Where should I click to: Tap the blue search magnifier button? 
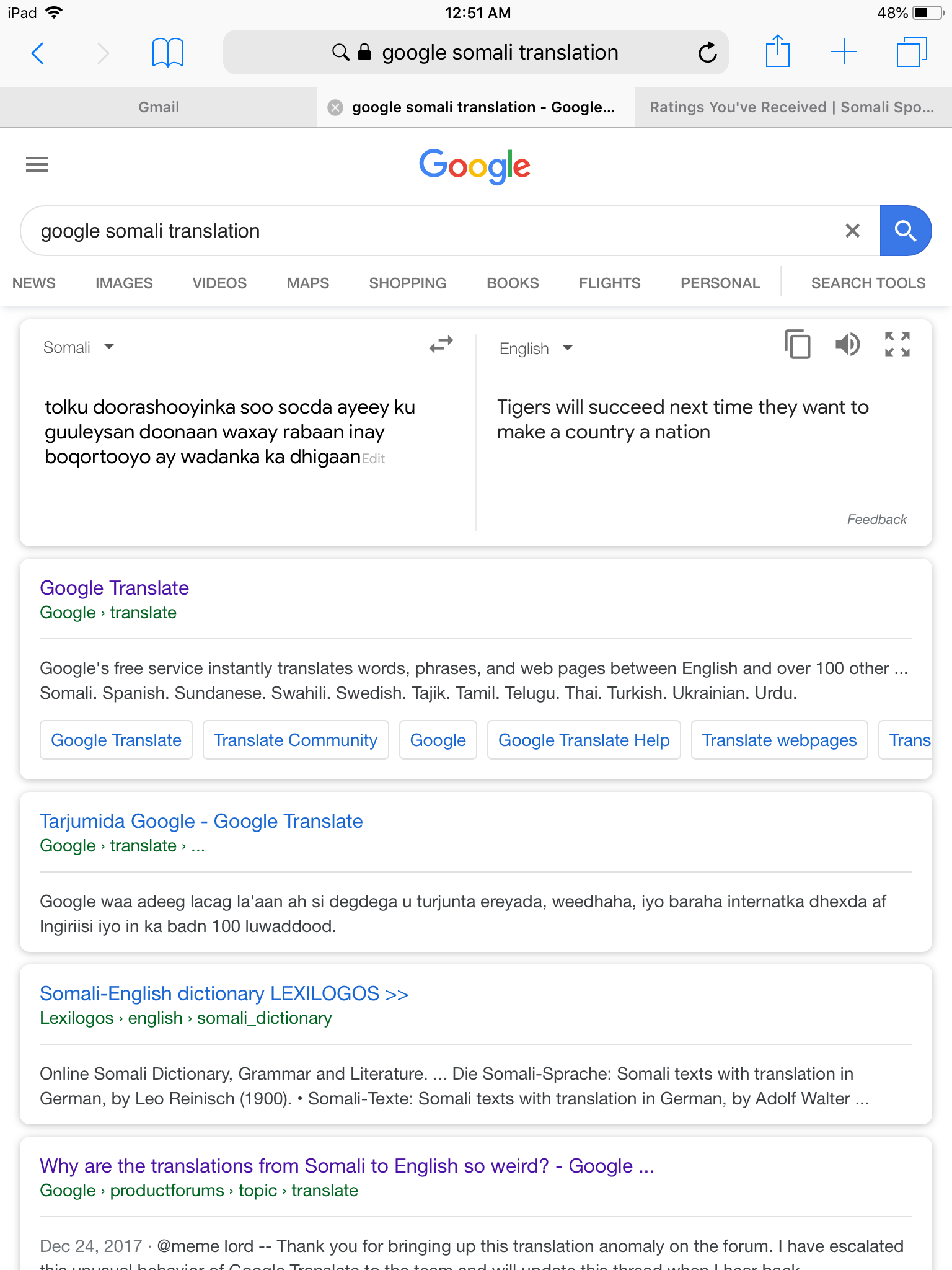pos(906,231)
